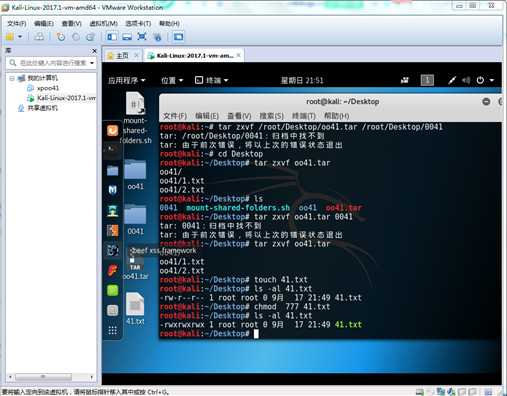This screenshot has width=507, height=396.
Task: Click the Unity mode toolbar icon
Action: coord(157,36)
